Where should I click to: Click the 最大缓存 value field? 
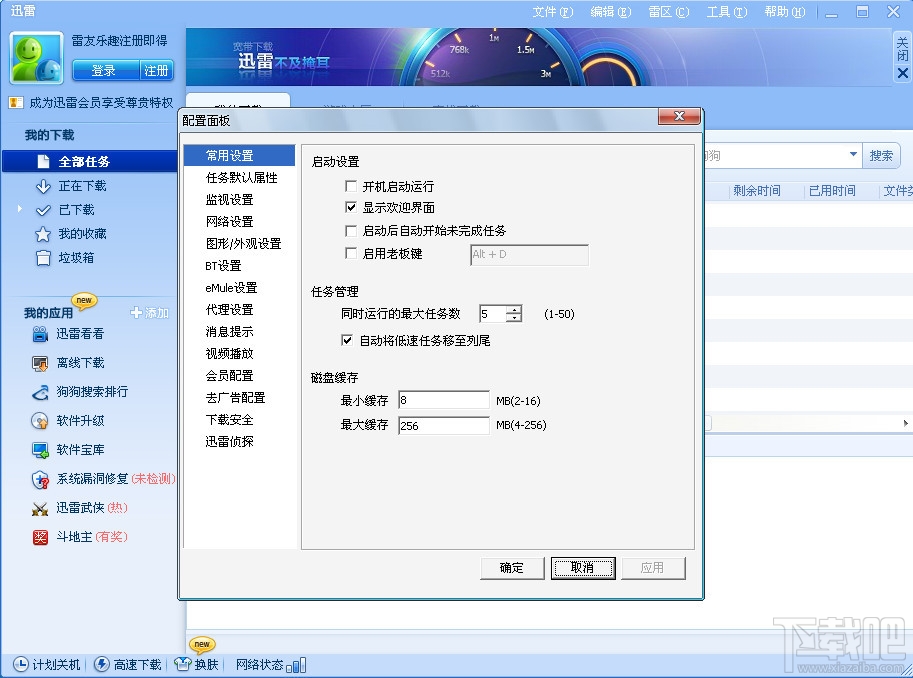[x=442, y=424]
